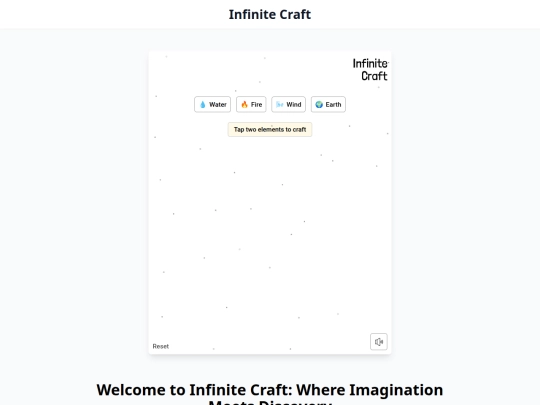Screen dimensions: 540x405
Task: Select the Wind element
Action: coord(289,104)
